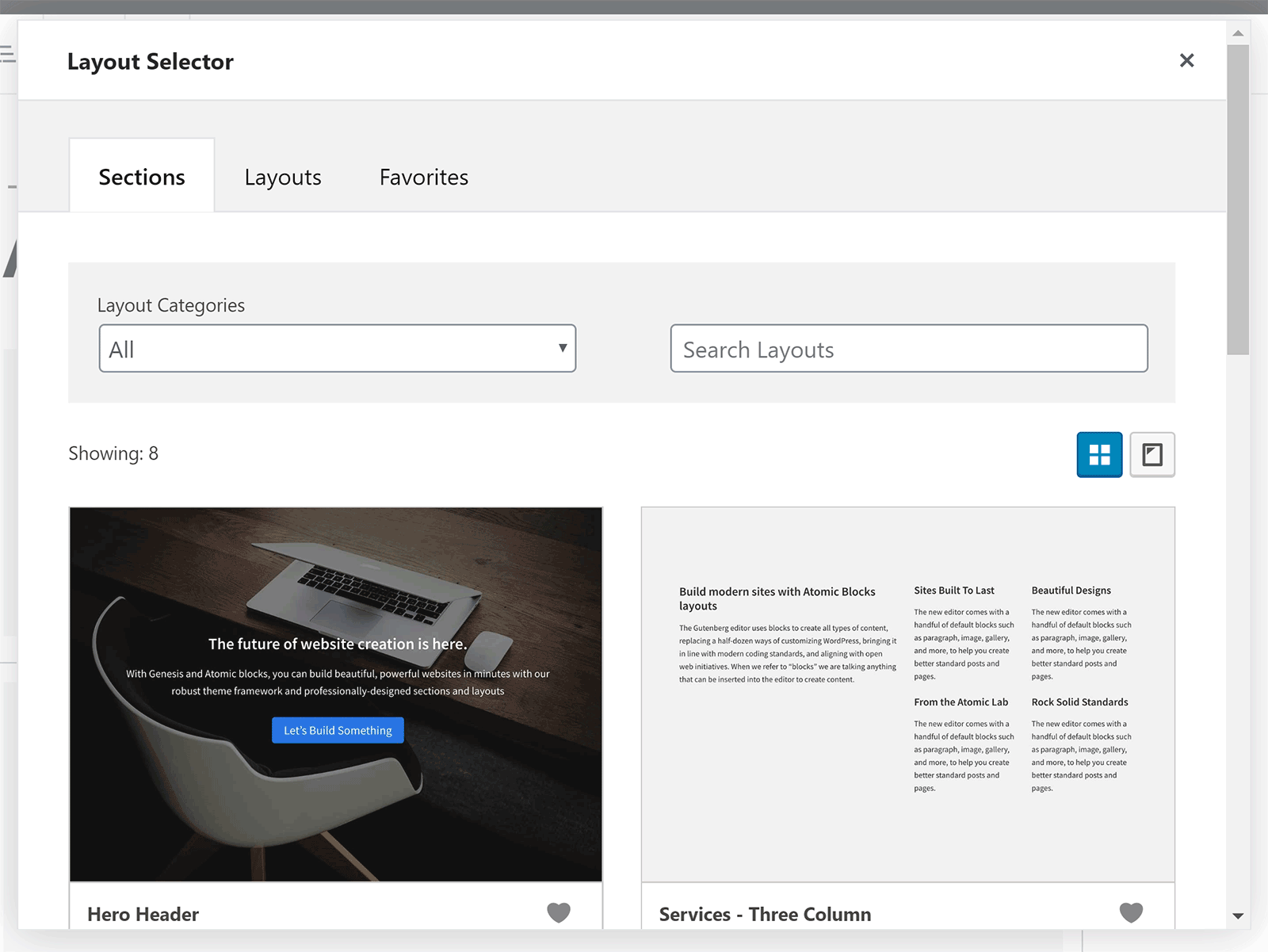Click the scrollbar up arrow
1268x952 pixels.
pyautogui.click(x=1238, y=33)
